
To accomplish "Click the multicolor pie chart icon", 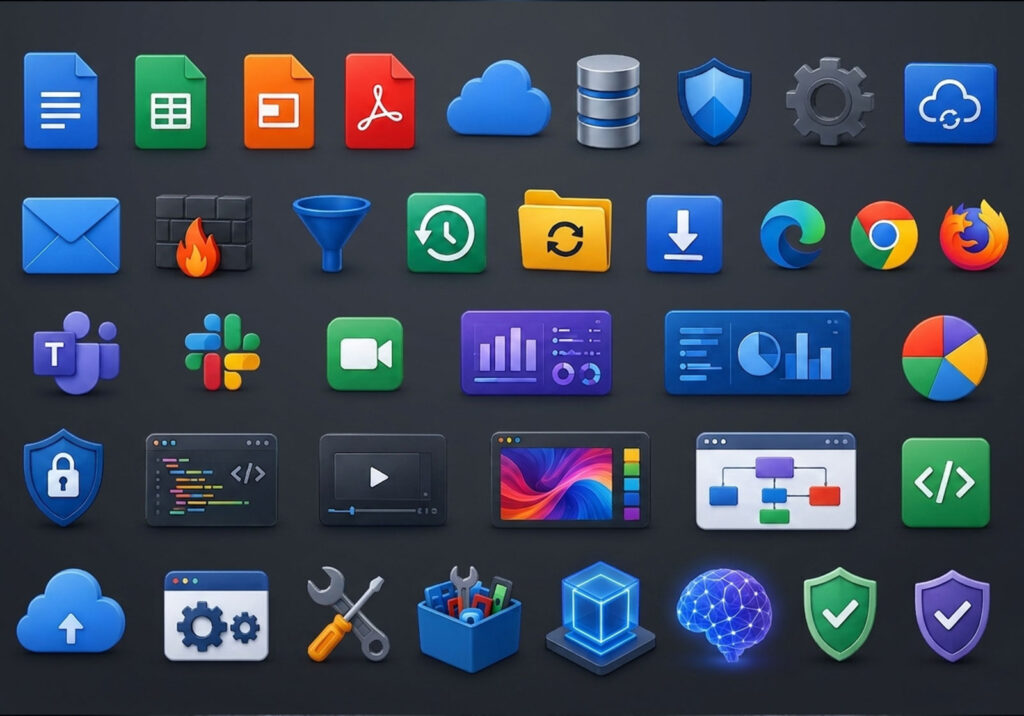I will [944, 358].
